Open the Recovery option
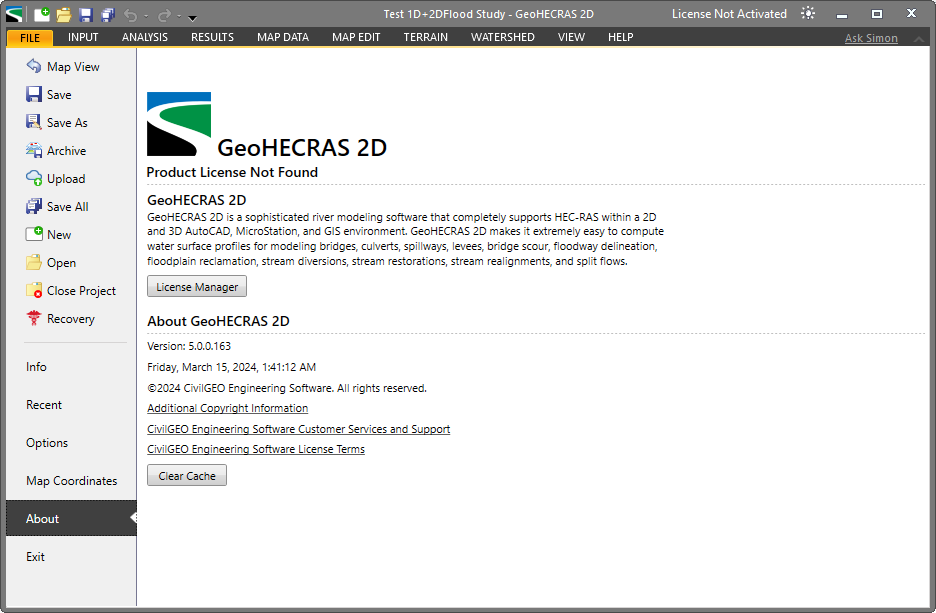Screen dimensions: 936x613 pyautogui.click(x=70, y=319)
